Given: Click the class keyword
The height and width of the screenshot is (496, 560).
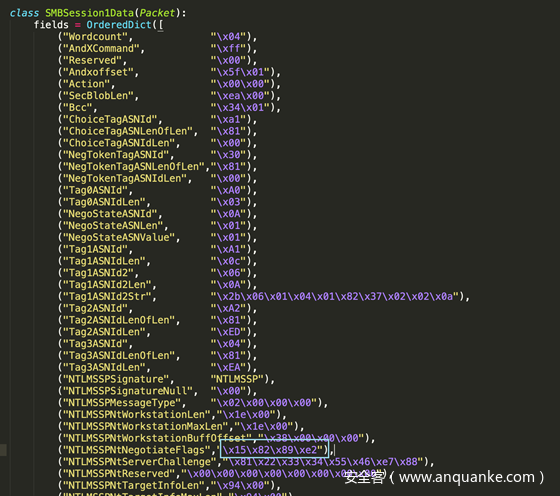Looking at the screenshot, I should click(x=24, y=13).
